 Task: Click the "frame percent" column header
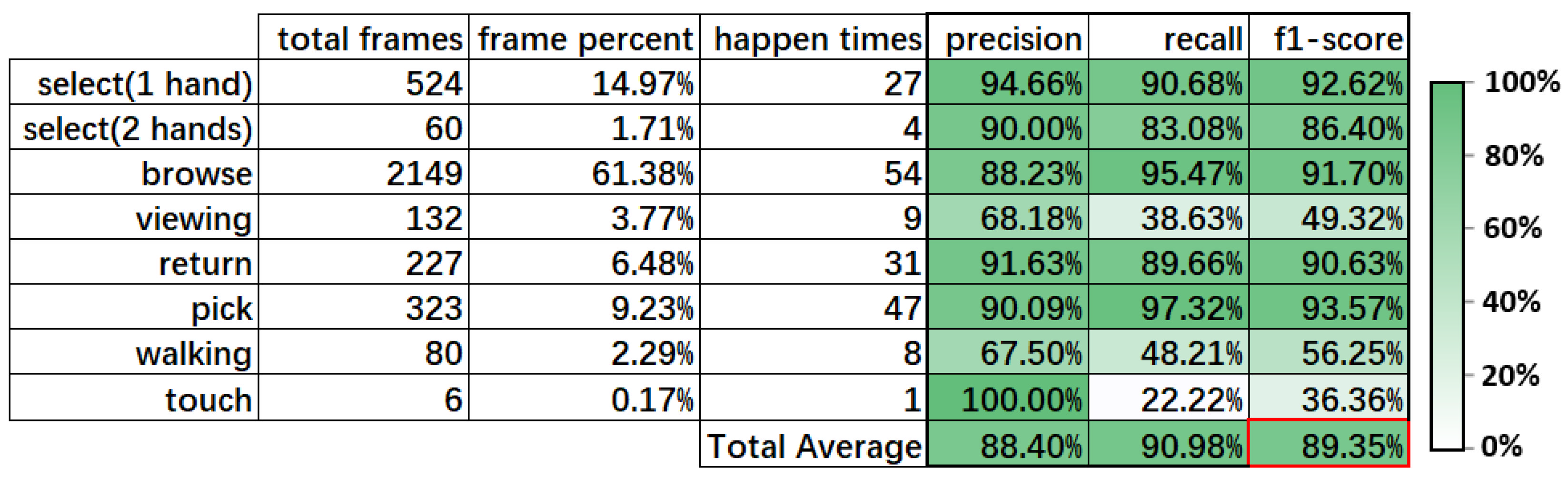point(585,39)
